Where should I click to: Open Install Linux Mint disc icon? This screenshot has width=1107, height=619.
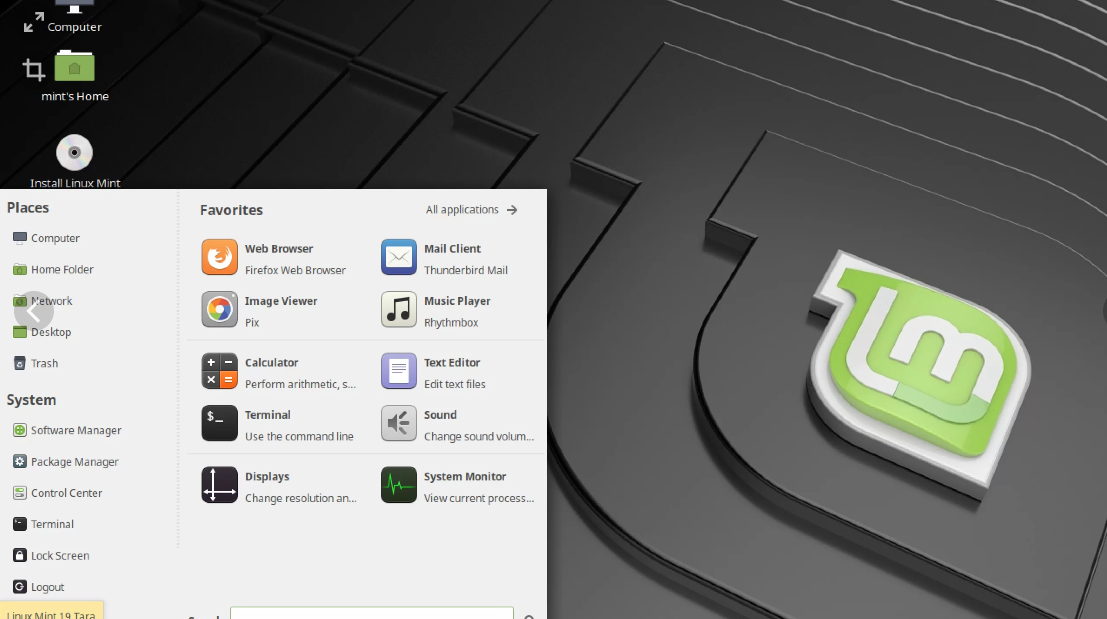click(74, 152)
